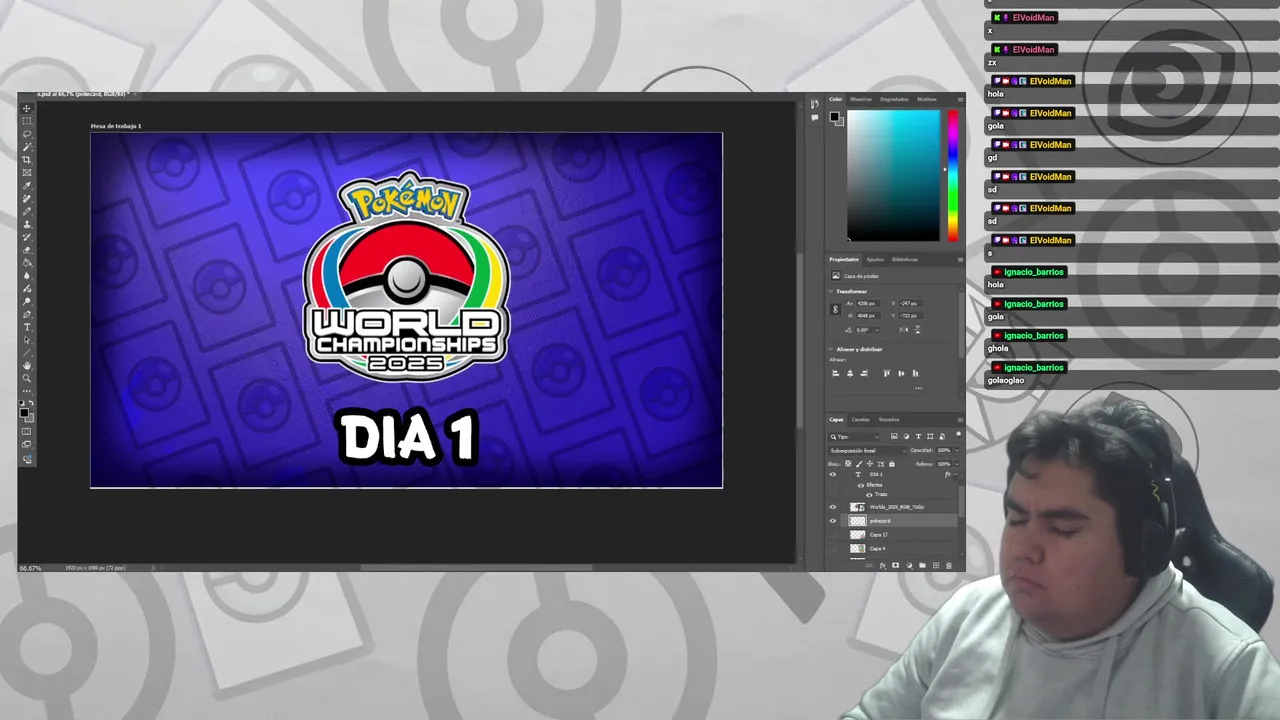Click the hue spectrum slider

953,175
